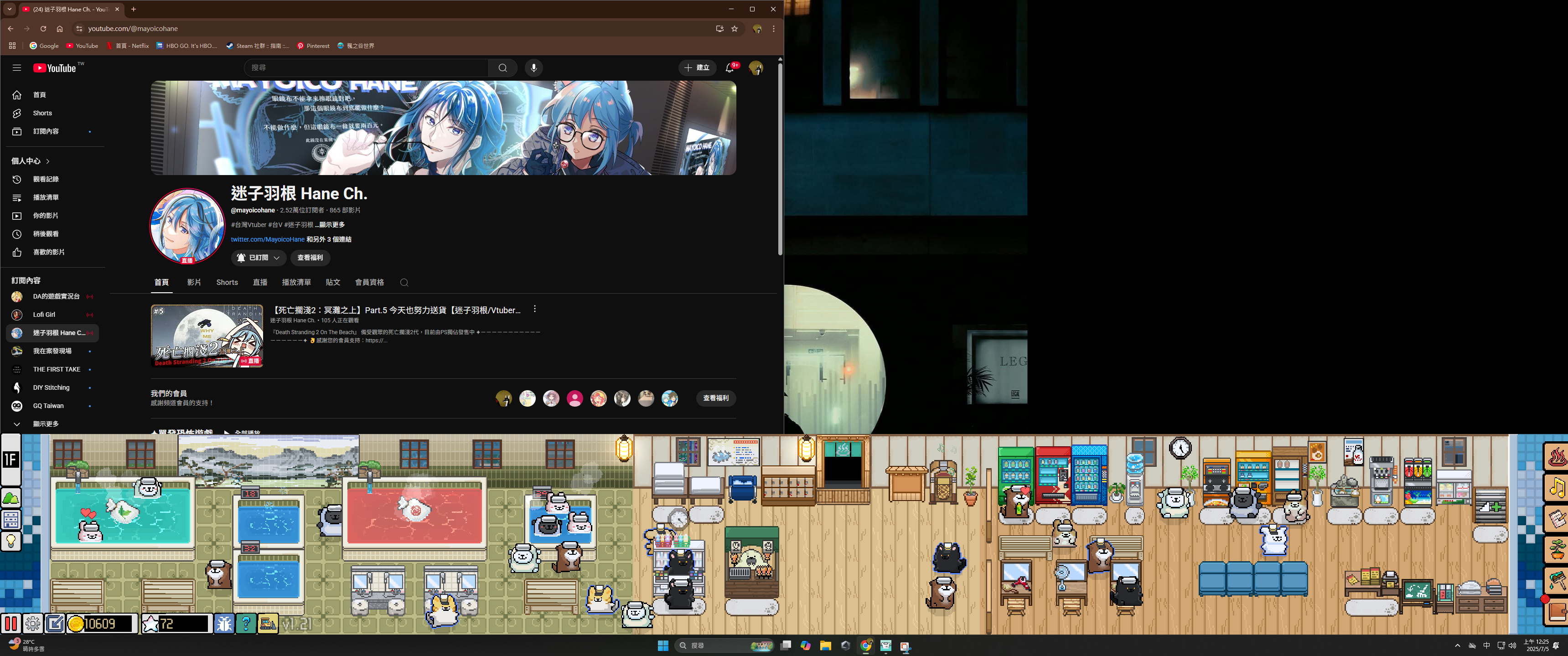Open the bonsai tree decoration icon
The height and width of the screenshot is (656, 1568).
coord(1557,550)
